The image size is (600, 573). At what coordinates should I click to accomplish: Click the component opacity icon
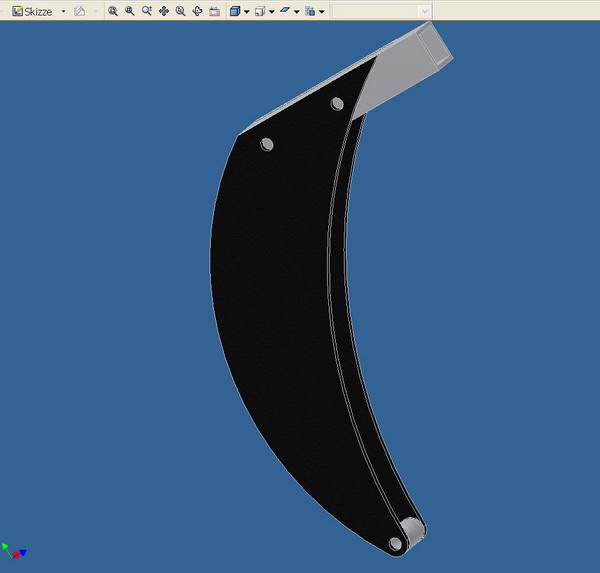tap(310, 11)
